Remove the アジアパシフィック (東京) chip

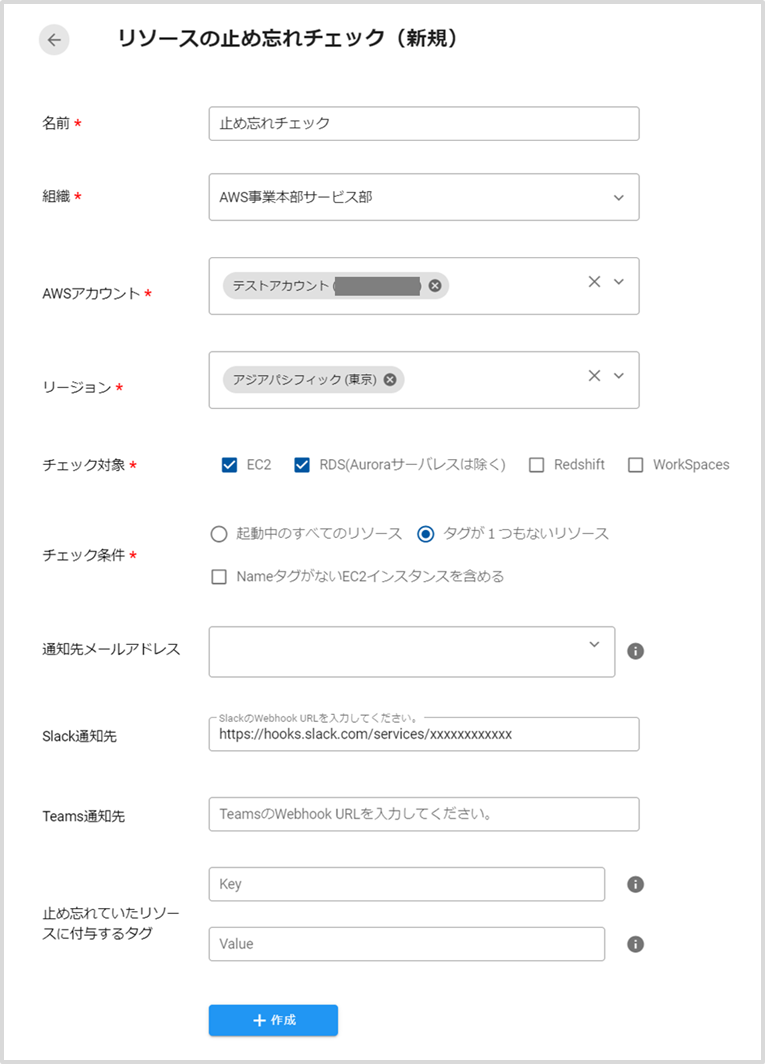(x=389, y=380)
